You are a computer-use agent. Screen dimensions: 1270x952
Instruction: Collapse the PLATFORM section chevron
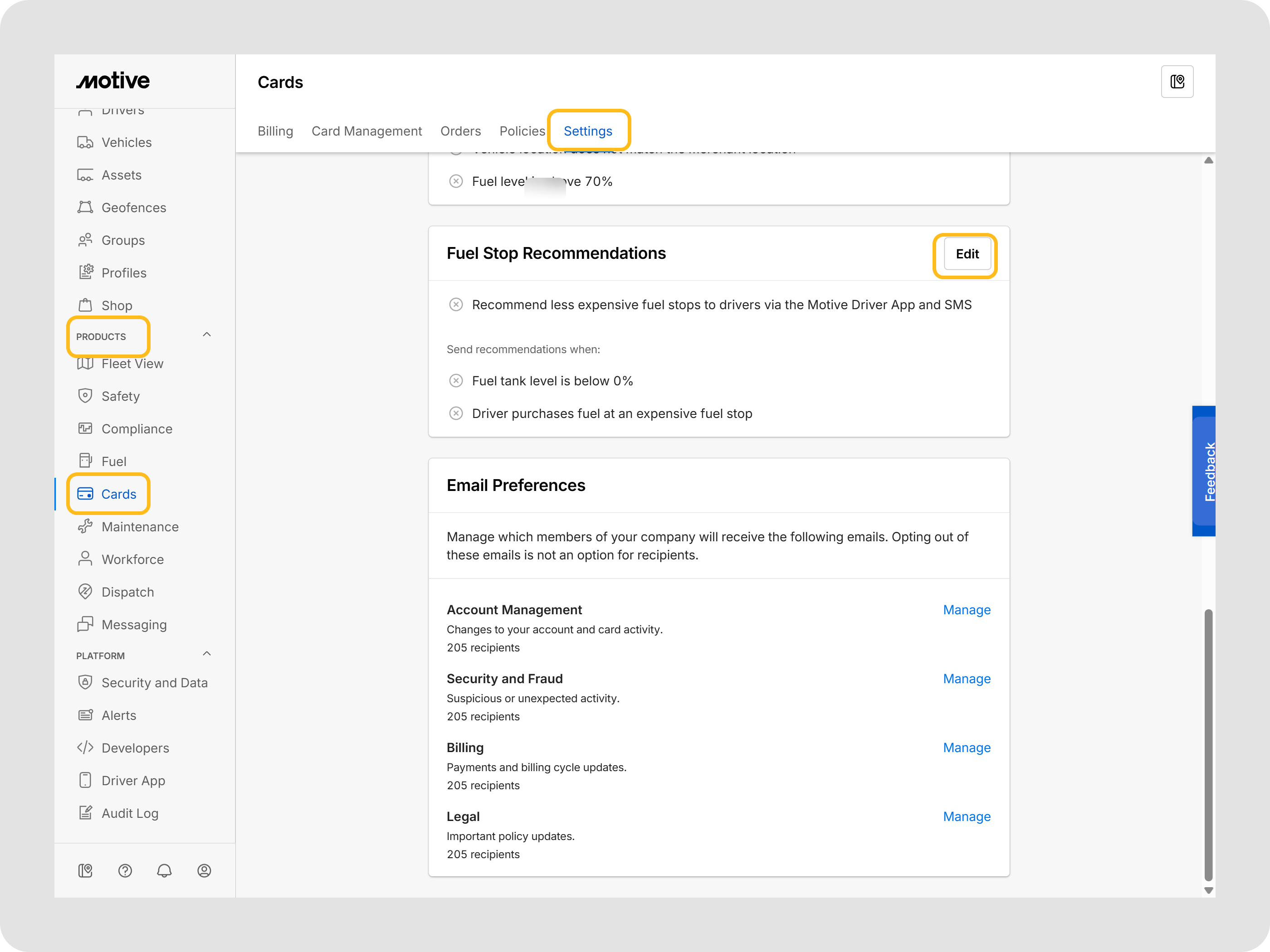207,654
